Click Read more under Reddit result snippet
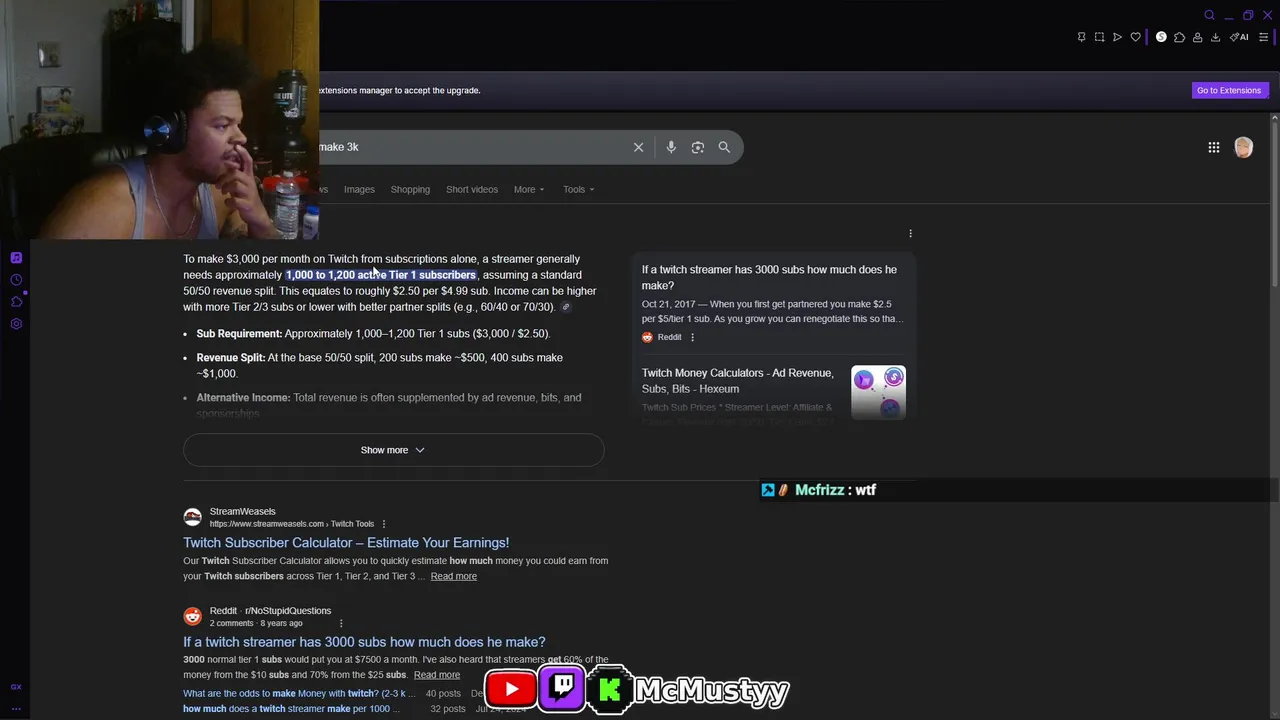This screenshot has height=720, width=1280. 437,675
